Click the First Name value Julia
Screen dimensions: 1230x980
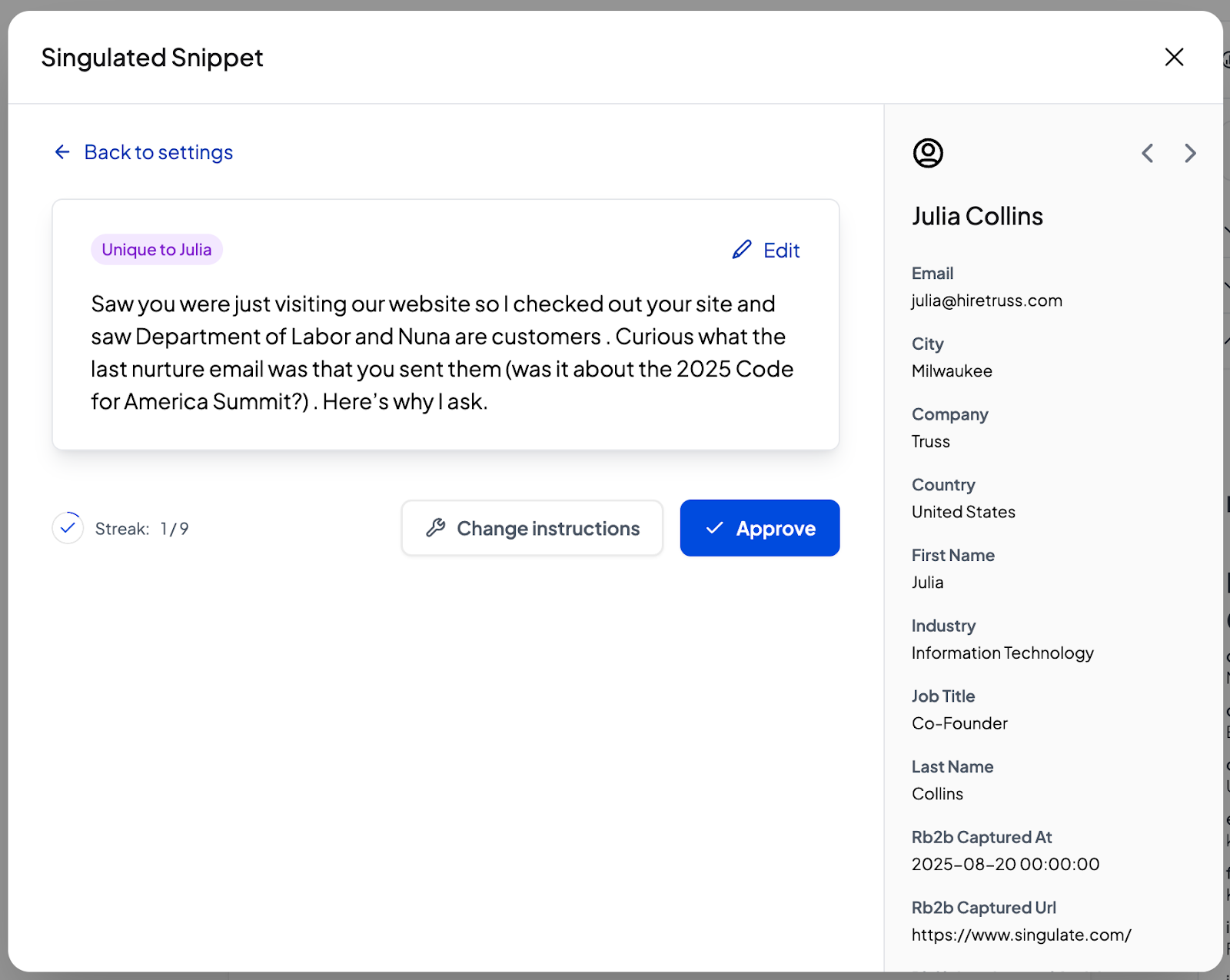click(928, 583)
